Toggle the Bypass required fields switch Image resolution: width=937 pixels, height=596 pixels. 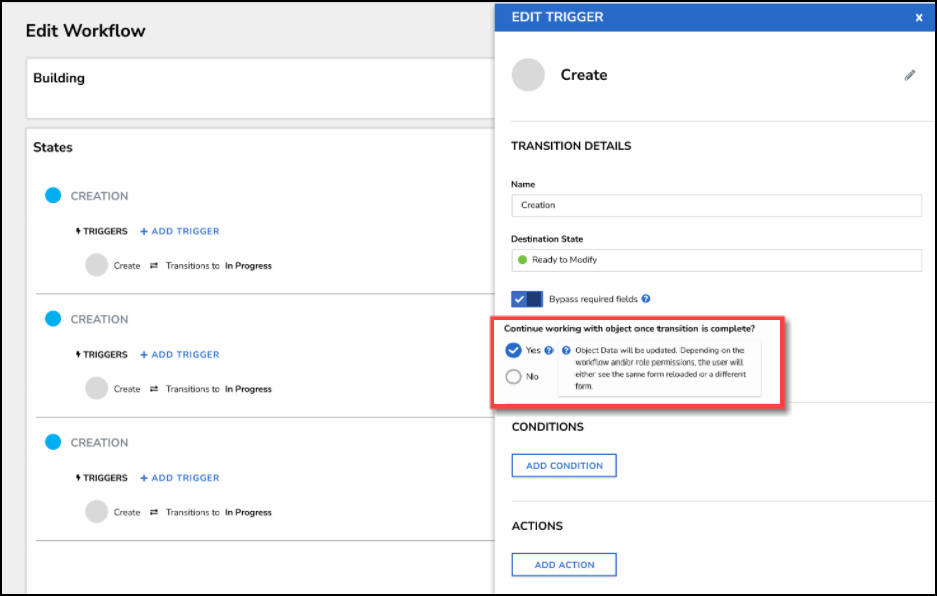point(526,299)
